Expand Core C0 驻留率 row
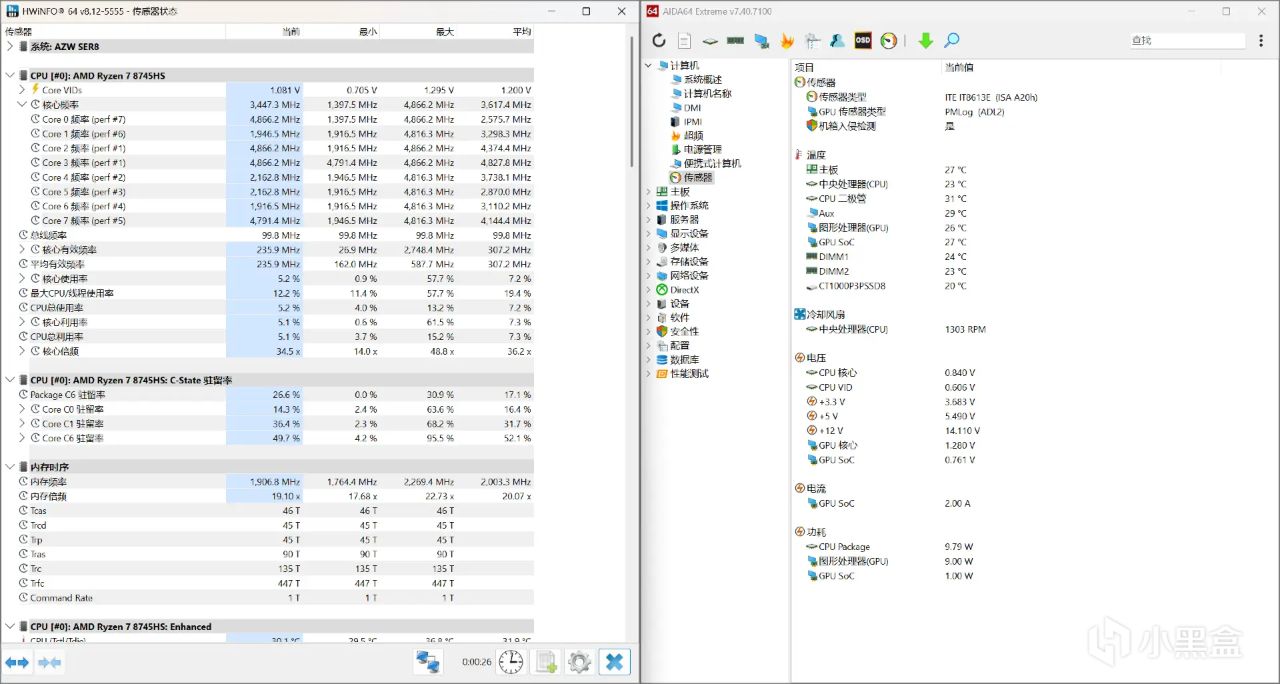Screen dimensions: 1280x684 tap(22, 409)
